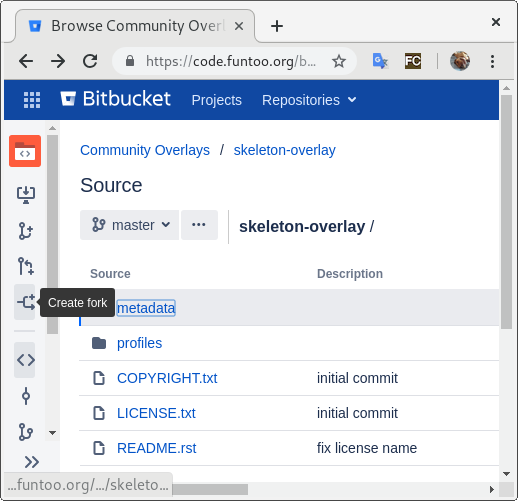Click the site security padlock icon
The image size is (518, 501).
(130, 61)
